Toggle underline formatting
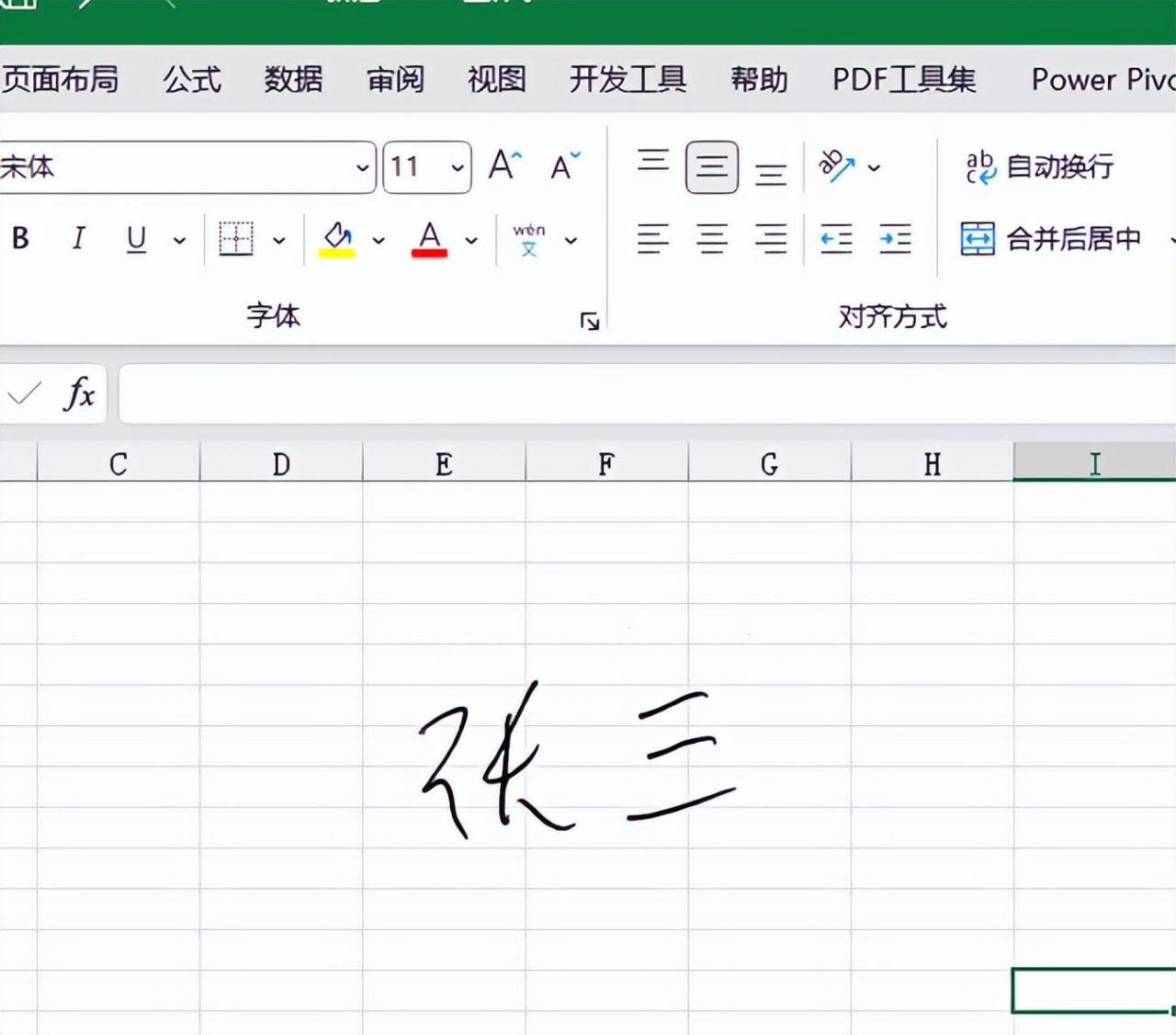 coord(136,239)
